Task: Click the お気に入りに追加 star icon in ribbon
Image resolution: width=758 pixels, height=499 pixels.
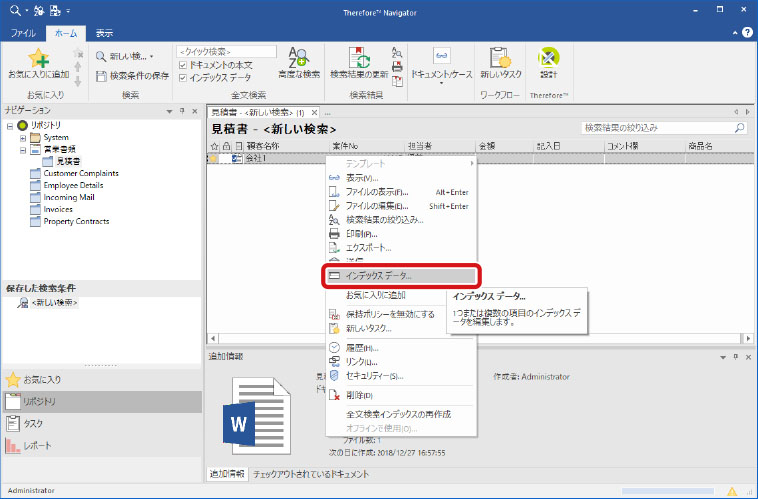Action: (x=38, y=58)
